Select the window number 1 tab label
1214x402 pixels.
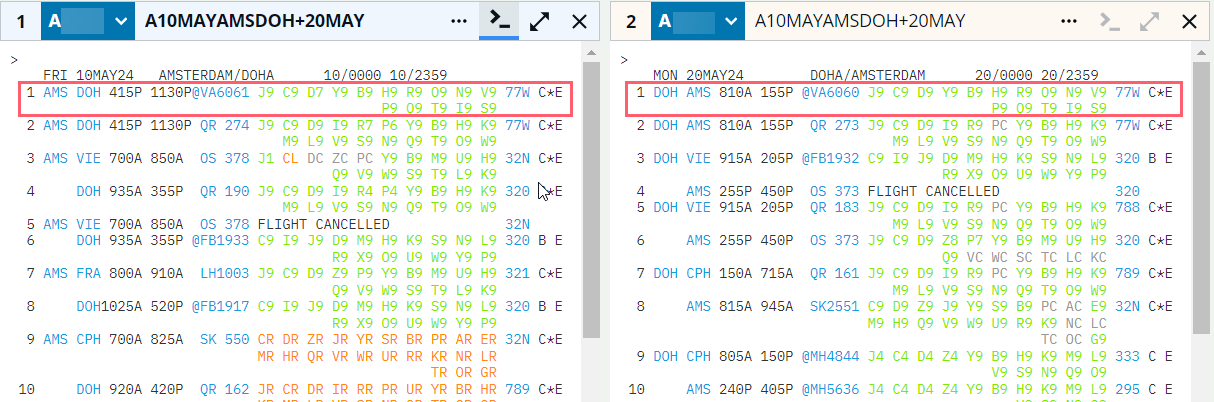click(20, 21)
